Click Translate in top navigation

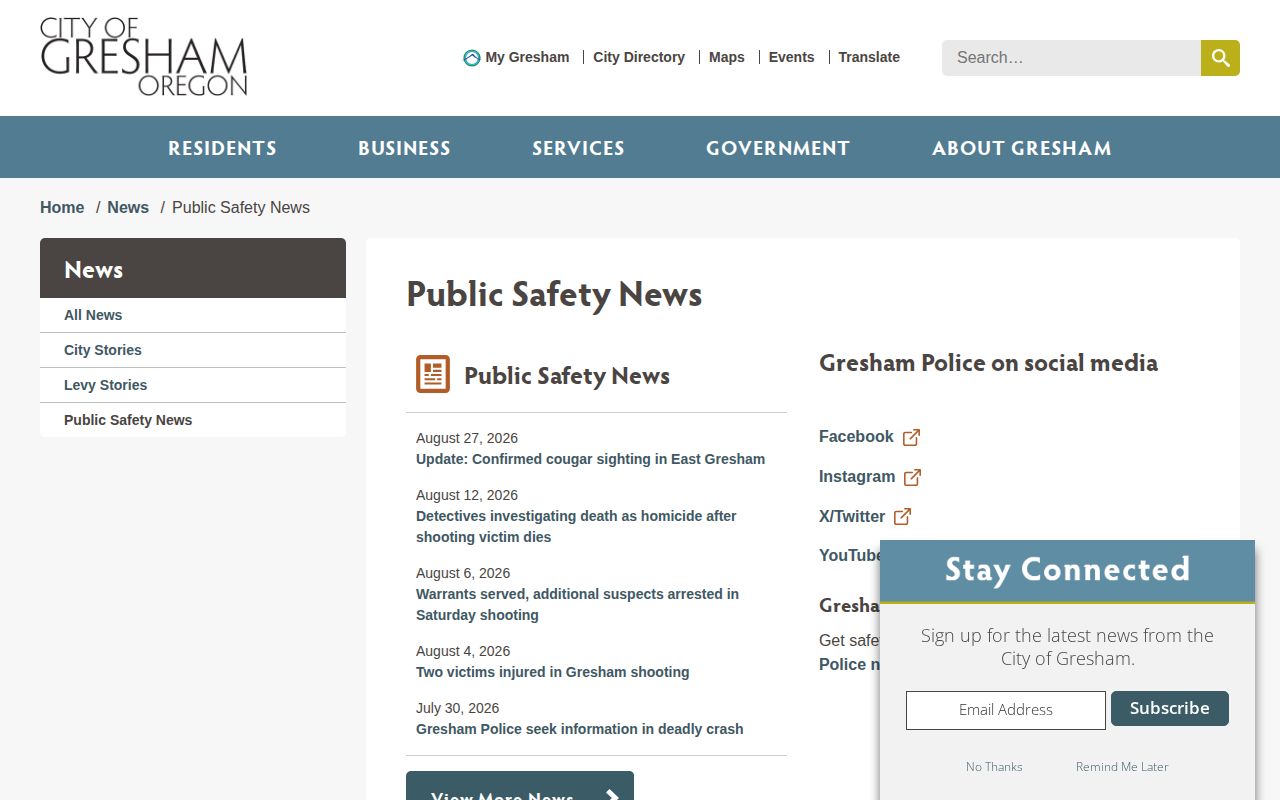tap(869, 57)
